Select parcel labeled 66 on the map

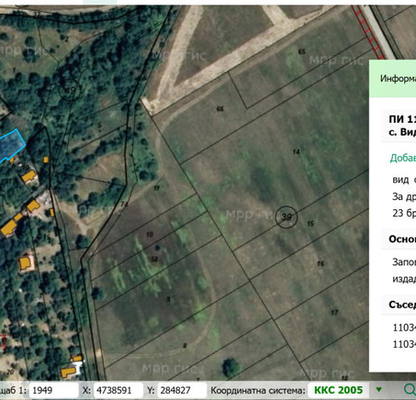220,109
